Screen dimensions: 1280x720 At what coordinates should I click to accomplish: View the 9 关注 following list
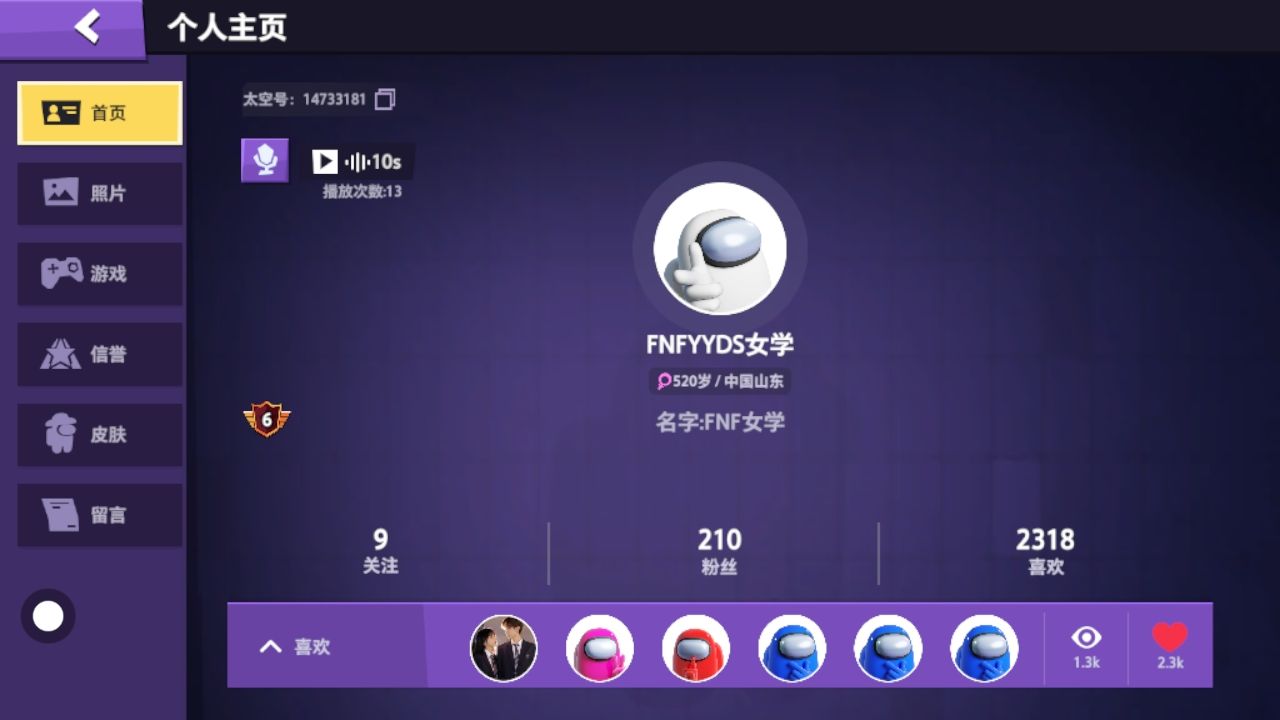[380, 552]
